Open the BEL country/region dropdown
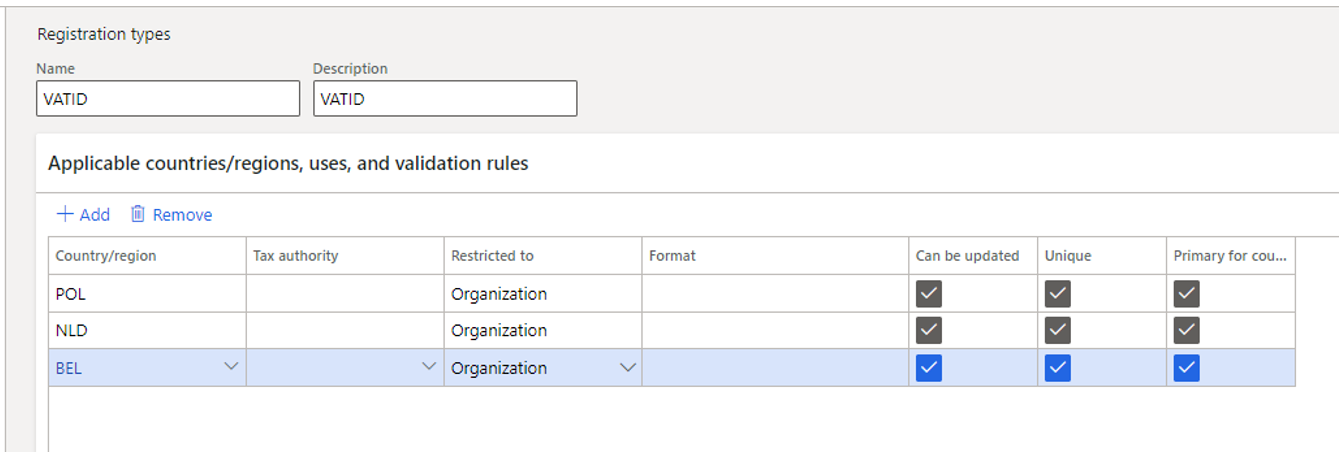This screenshot has width=1340, height=462. (231, 367)
